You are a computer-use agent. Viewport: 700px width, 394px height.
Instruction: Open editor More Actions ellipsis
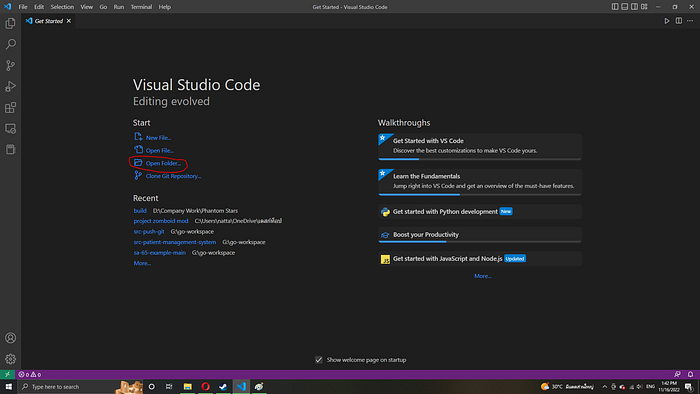point(690,21)
